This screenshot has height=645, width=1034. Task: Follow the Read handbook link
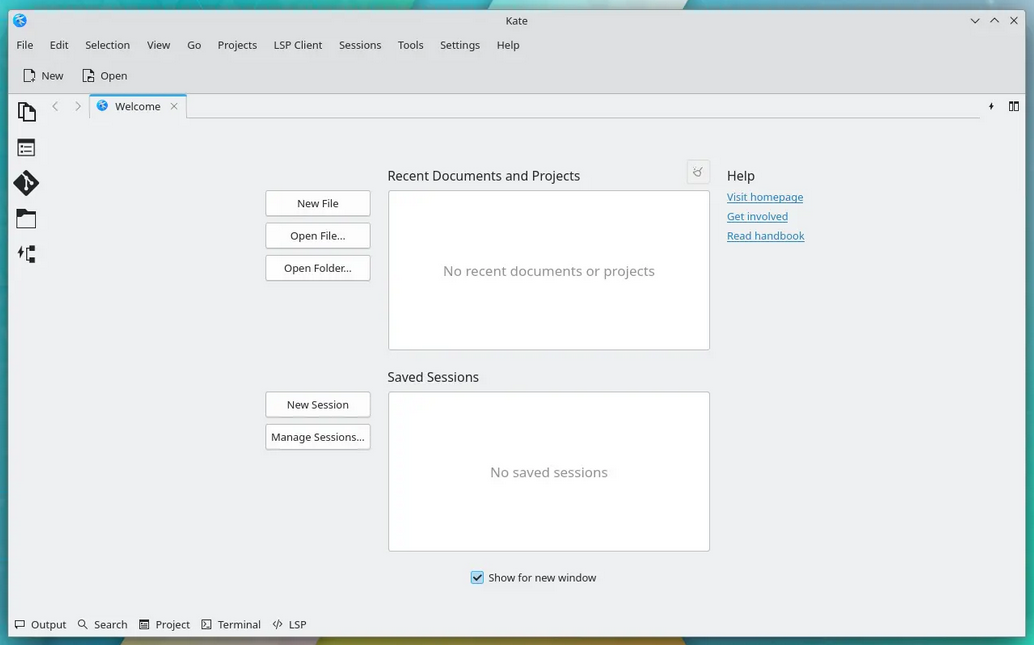[x=766, y=236]
